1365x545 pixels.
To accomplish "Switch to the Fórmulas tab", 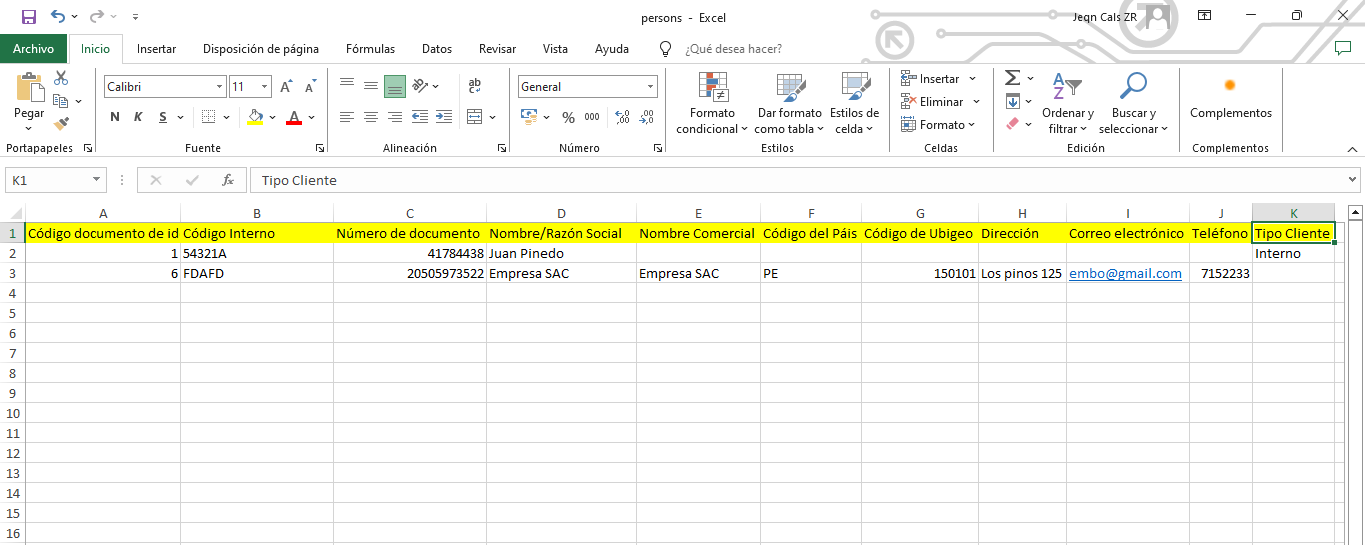I will [370, 49].
